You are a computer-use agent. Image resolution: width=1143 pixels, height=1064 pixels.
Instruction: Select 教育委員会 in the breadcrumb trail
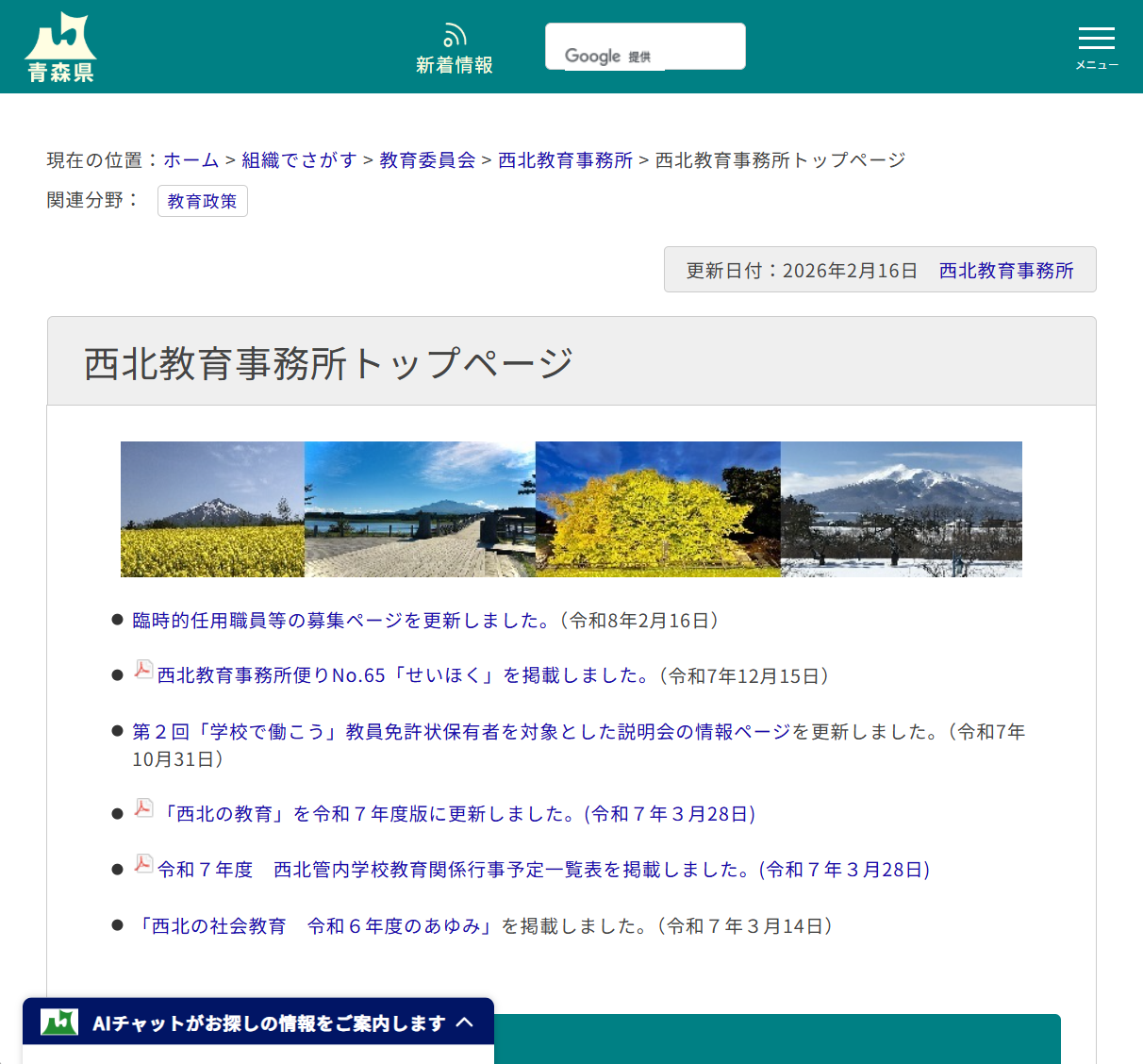point(426,159)
